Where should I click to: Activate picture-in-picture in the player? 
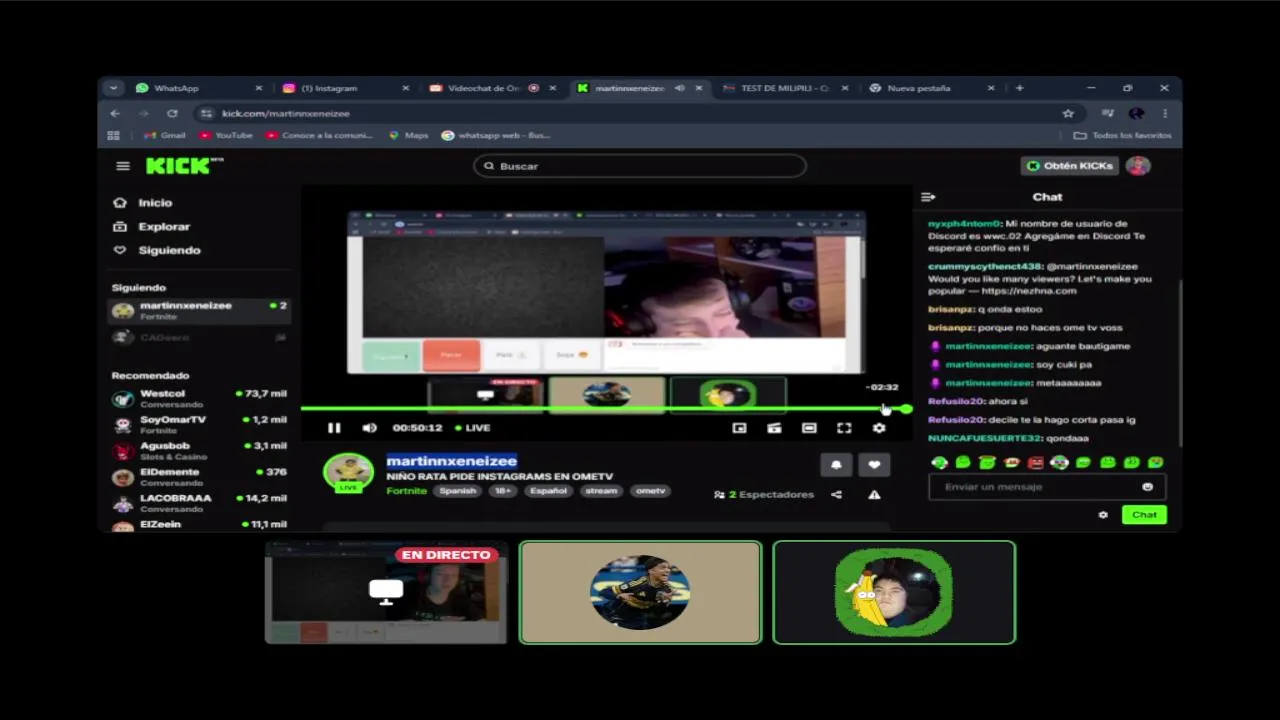pos(739,428)
